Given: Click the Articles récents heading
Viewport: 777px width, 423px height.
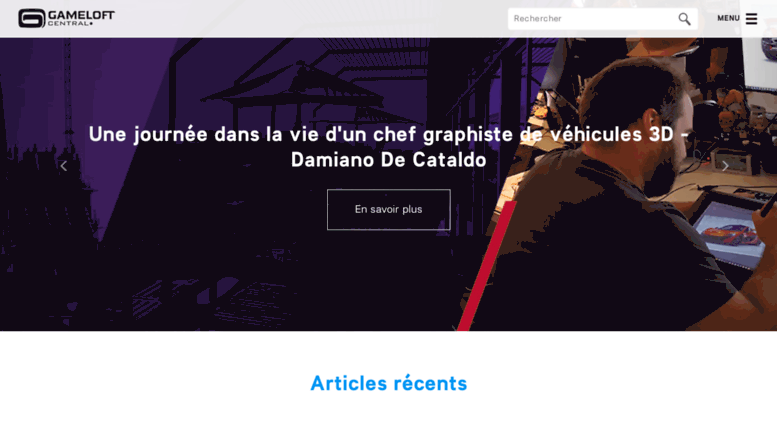Looking at the screenshot, I should click(388, 383).
